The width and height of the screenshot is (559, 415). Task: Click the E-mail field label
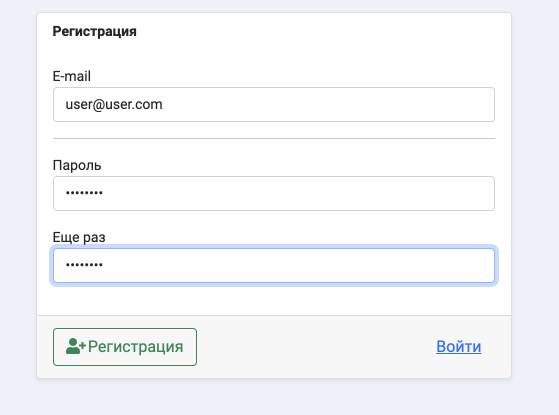72,76
